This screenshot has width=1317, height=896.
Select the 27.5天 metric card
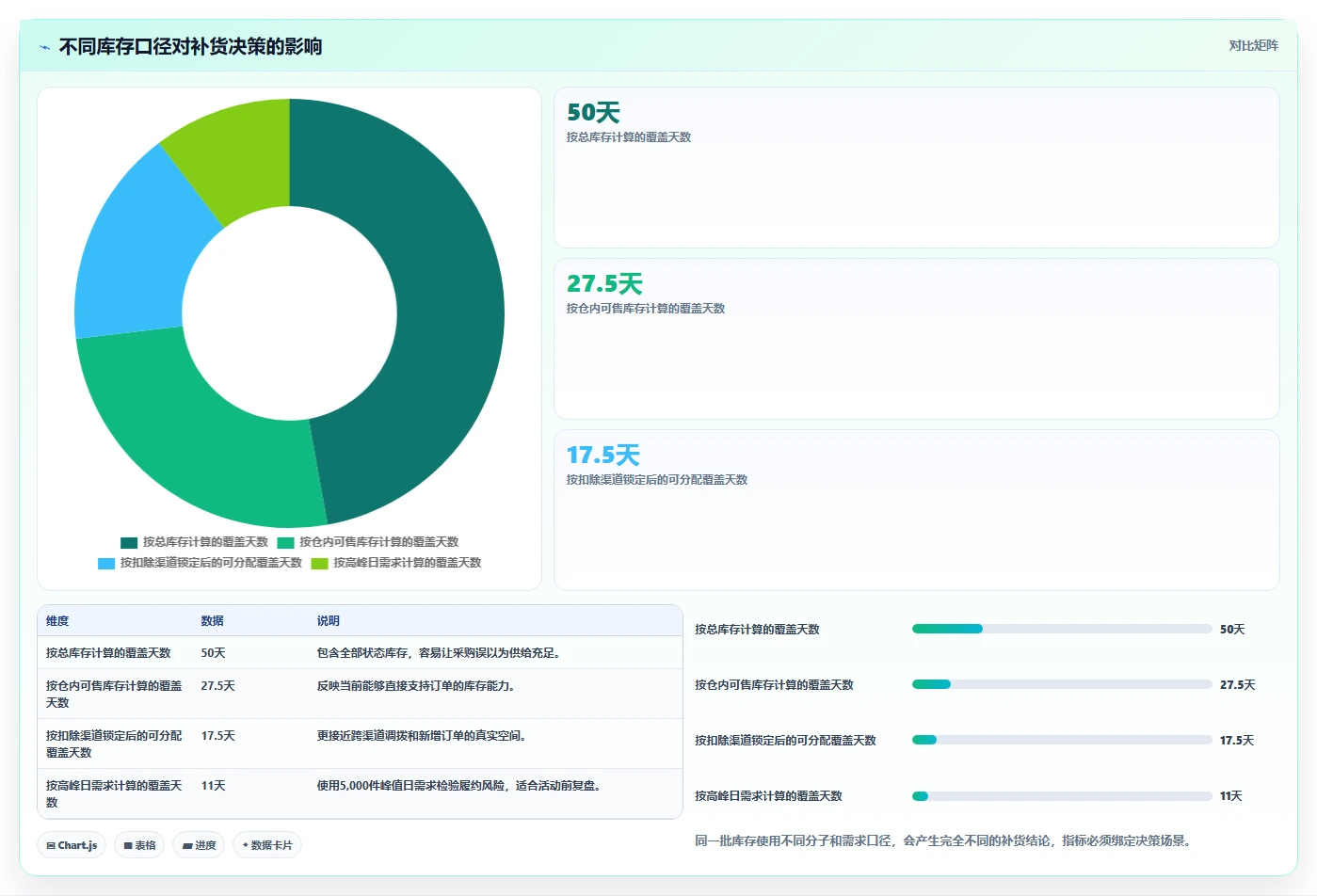click(x=917, y=339)
